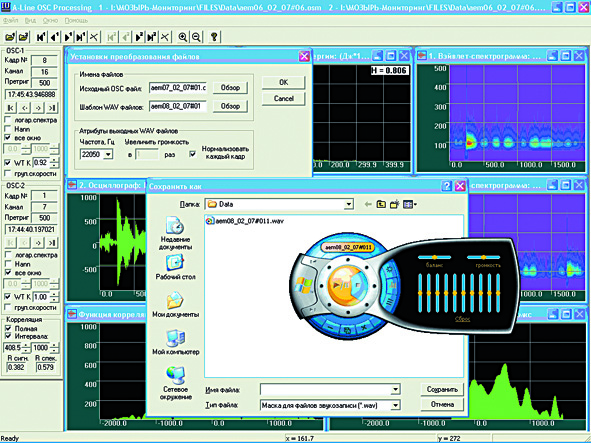Open Мой компьютер in save dialog
This screenshot has height=443, width=591.
[x=175, y=342]
